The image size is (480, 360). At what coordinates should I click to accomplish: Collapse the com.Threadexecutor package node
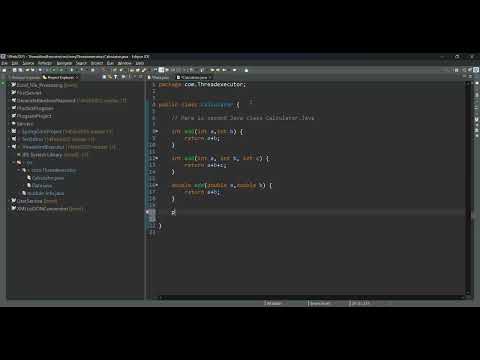[19, 170]
